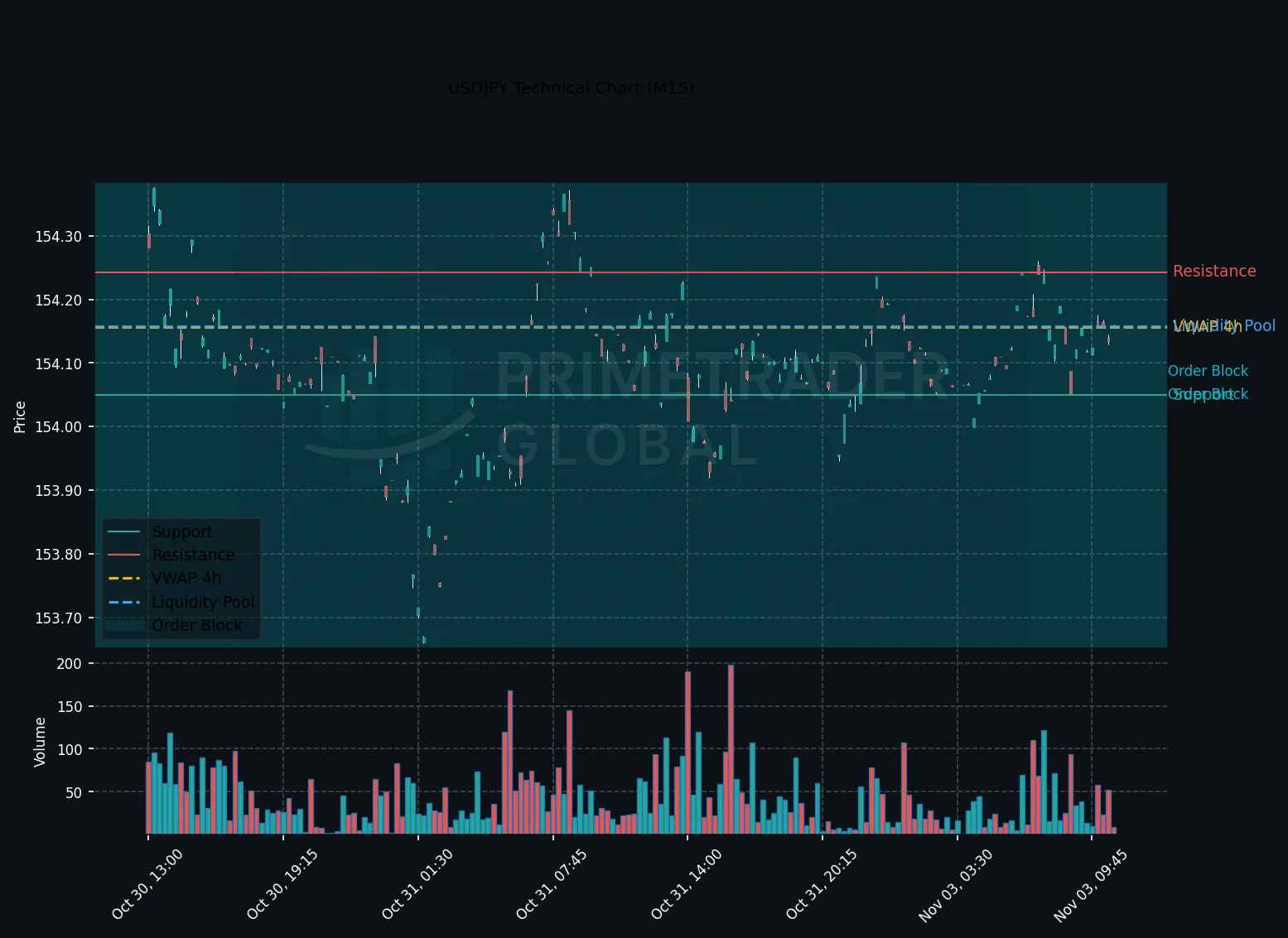1288x938 pixels.
Task: Select the 153.80 price axis label
Action: click(x=58, y=555)
